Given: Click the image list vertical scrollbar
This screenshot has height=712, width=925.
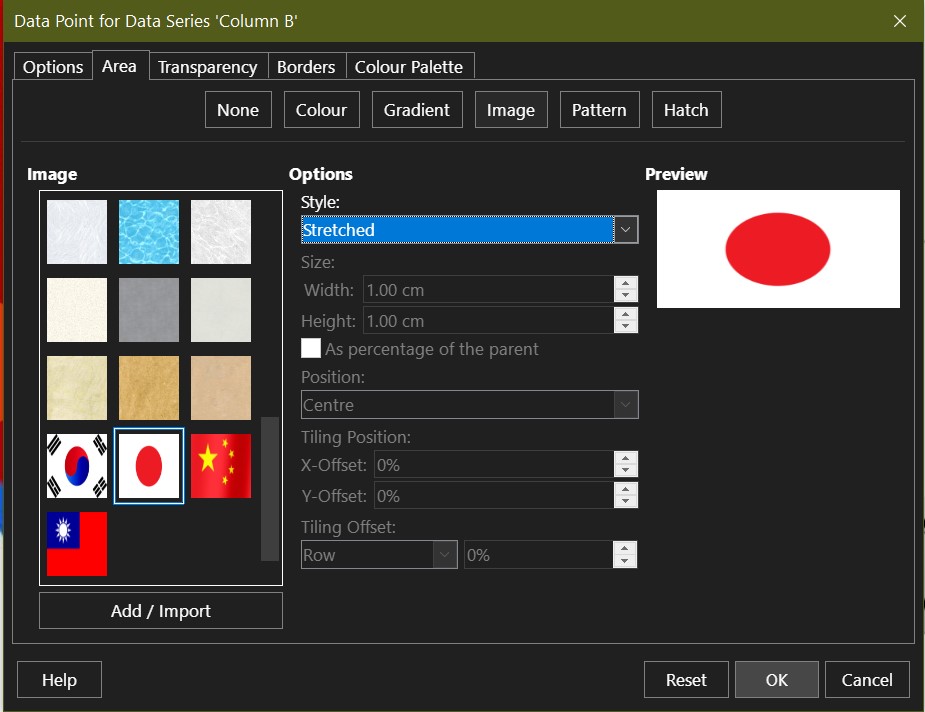Looking at the screenshot, I should coord(270,488).
